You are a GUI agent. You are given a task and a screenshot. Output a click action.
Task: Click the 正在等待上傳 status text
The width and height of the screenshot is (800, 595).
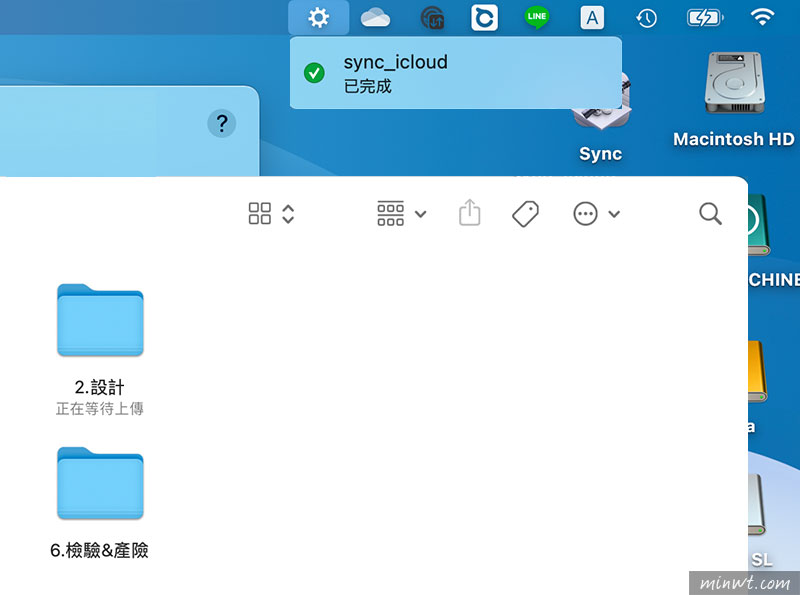tap(99, 409)
